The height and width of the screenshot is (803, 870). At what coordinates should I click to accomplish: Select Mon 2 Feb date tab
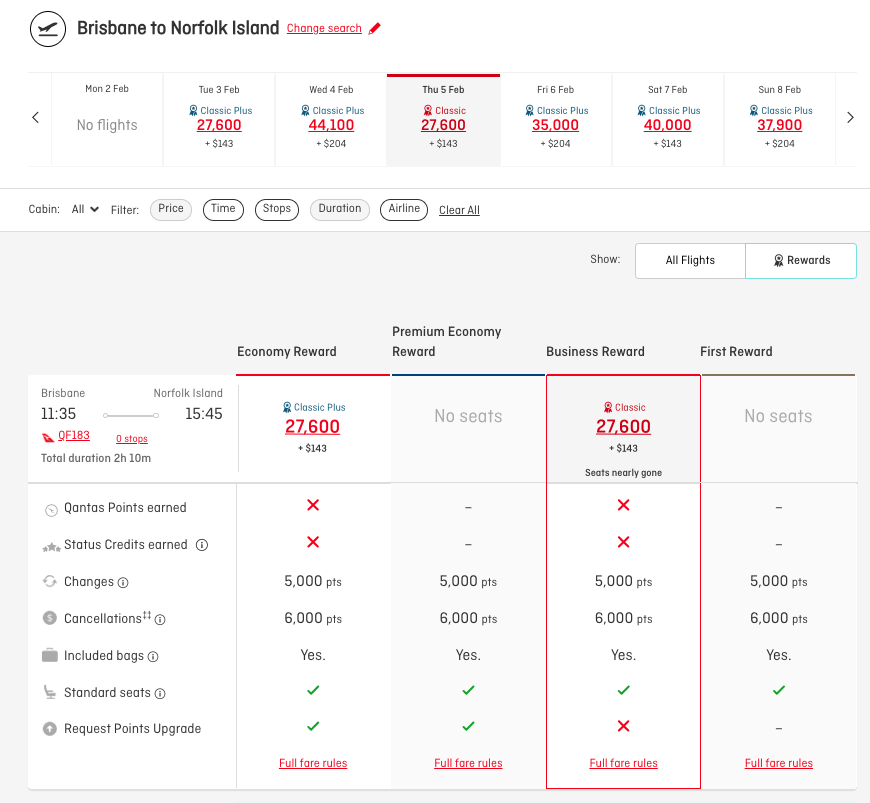107,119
